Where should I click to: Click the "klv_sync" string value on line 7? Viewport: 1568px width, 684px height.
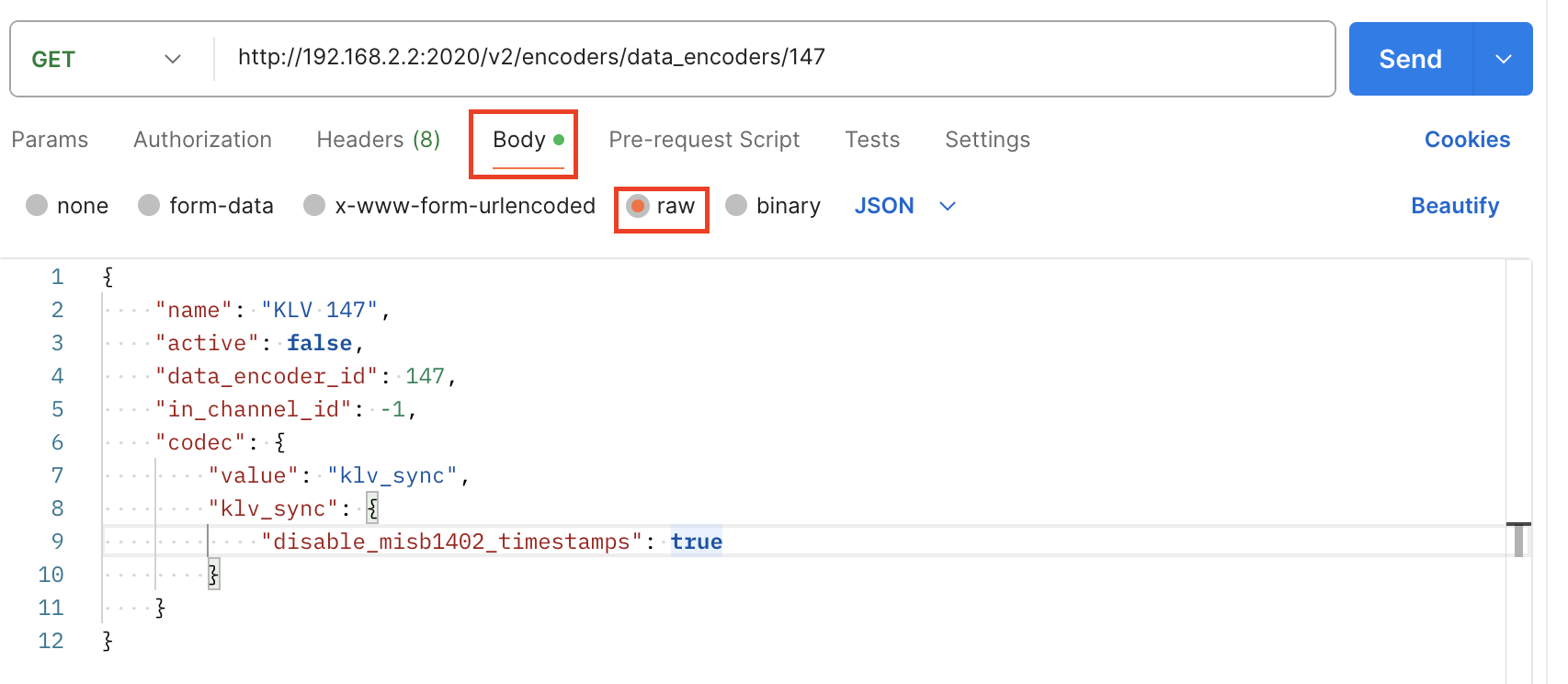click(x=392, y=475)
